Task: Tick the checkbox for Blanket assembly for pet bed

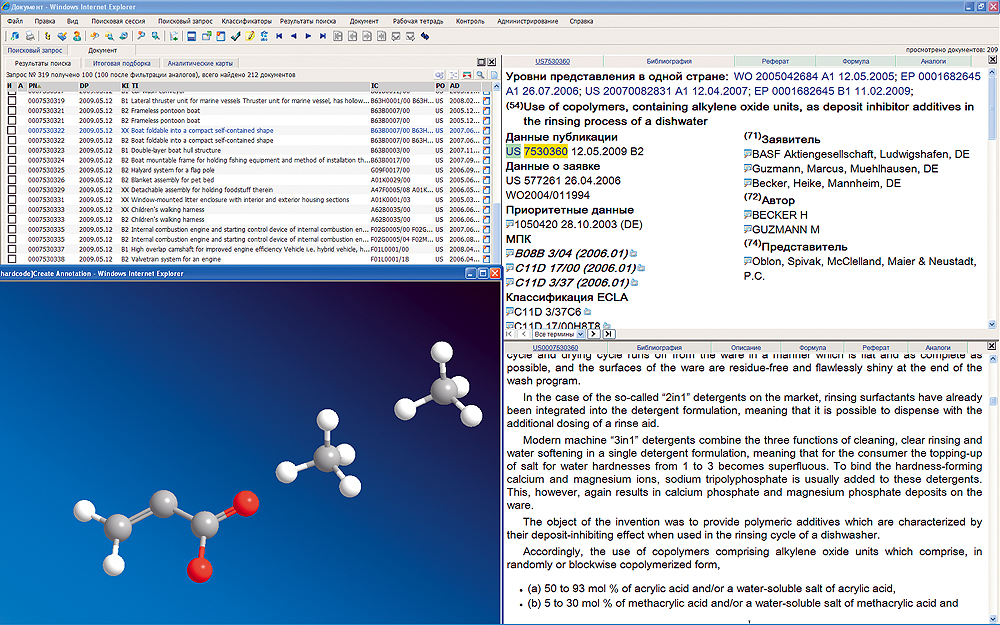Action: tap(12, 180)
